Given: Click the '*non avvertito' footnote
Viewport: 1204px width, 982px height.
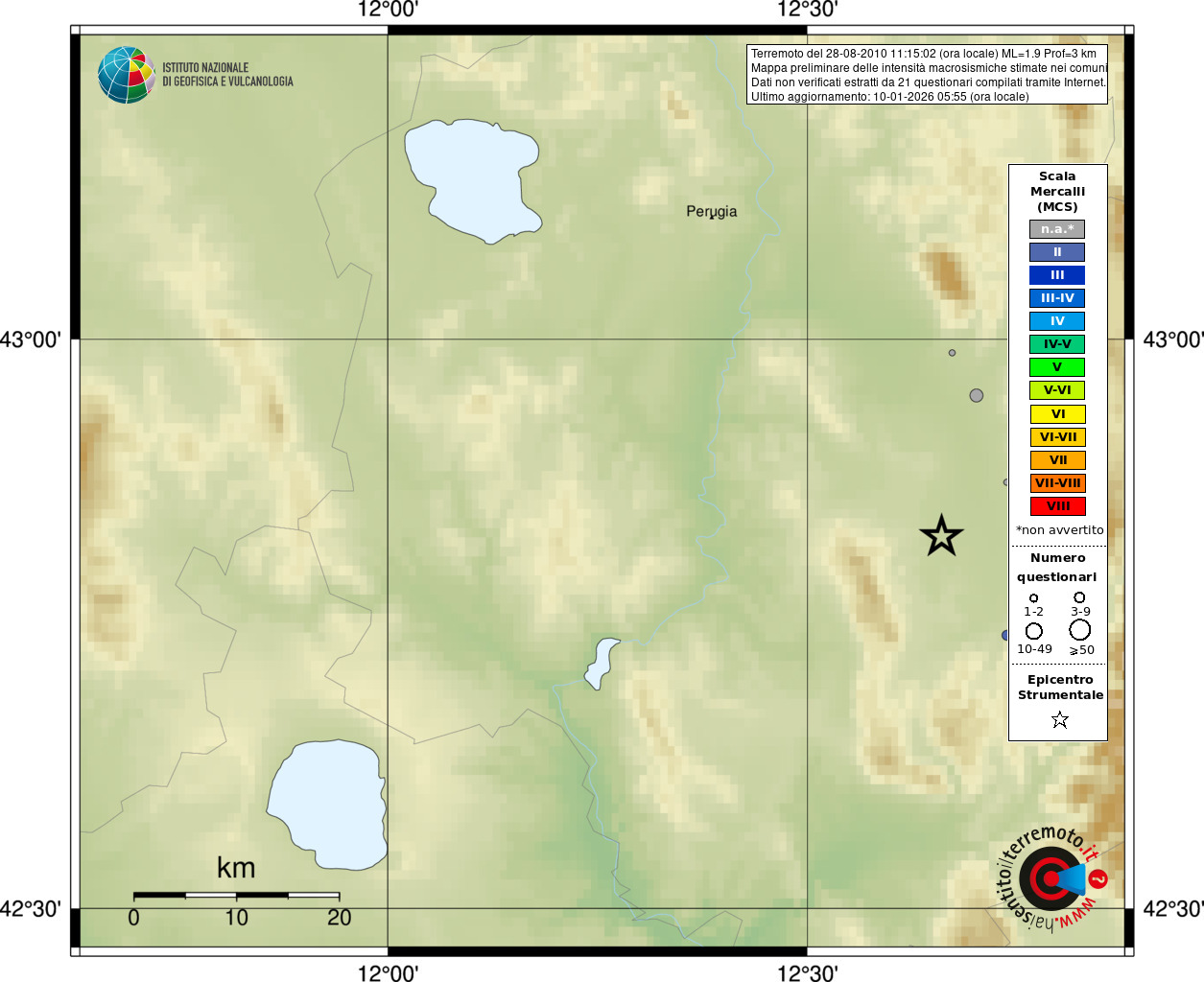Looking at the screenshot, I should tap(1060, 530).
